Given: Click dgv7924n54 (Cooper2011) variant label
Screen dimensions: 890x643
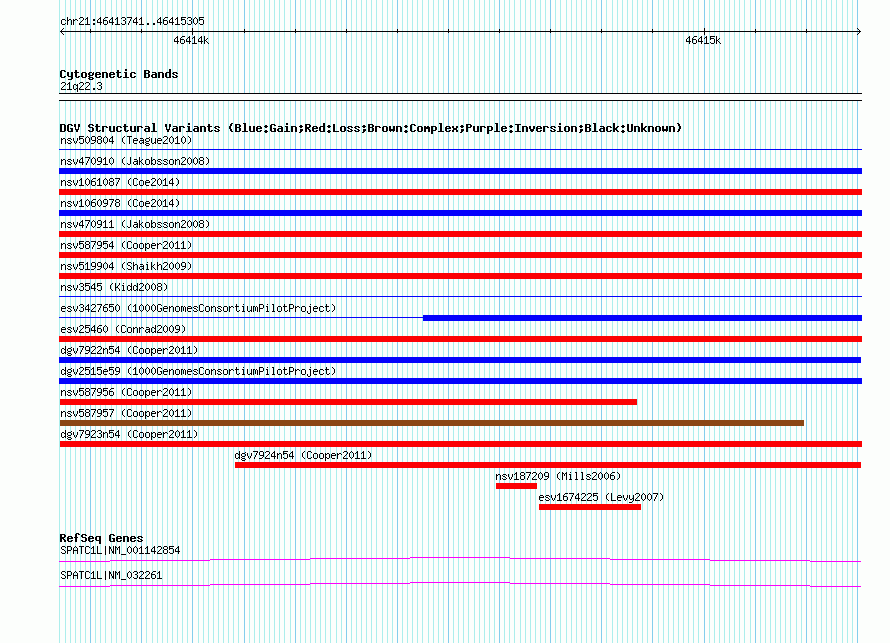Looking at the screenshot, I should coord(303,456).
